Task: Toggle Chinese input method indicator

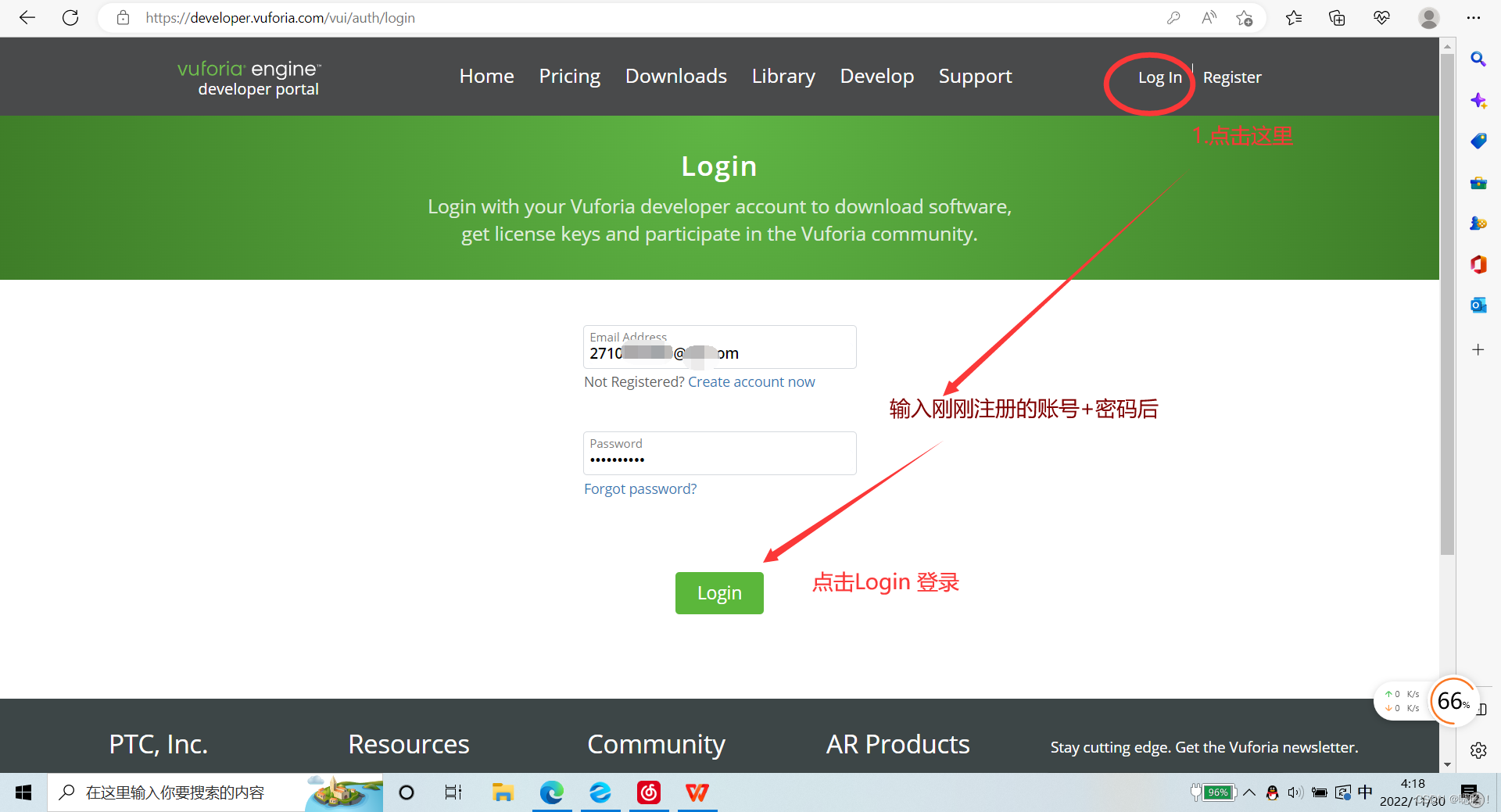Action: point(1365,792)
